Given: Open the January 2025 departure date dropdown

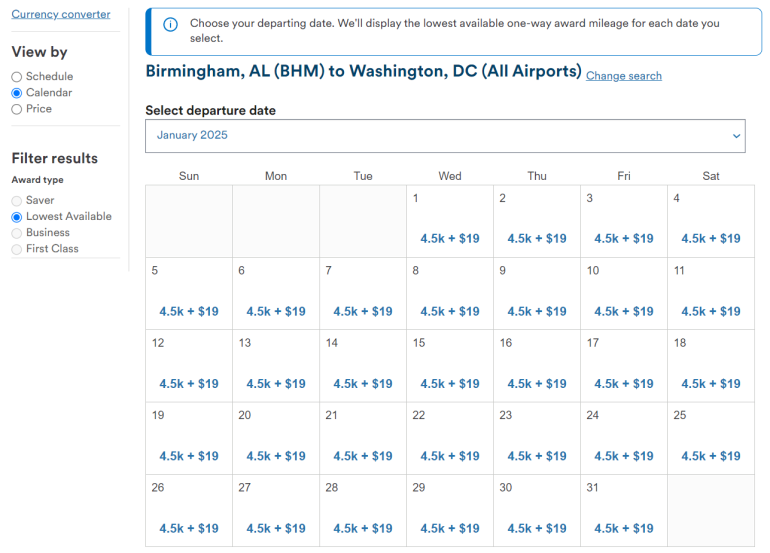Looking at the screenshot, I should [444, 136].
